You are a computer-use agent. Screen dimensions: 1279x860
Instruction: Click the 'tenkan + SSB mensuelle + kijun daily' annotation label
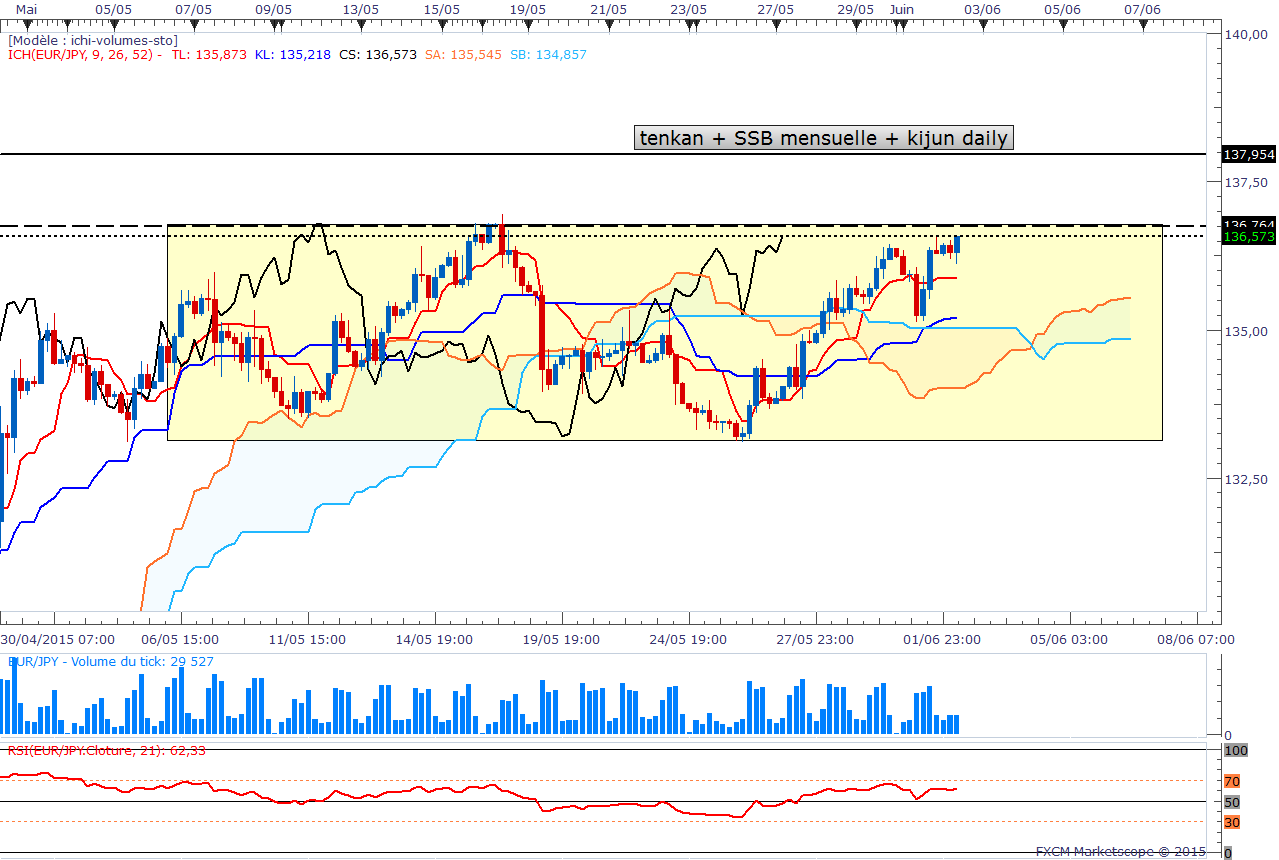(824, 138)
